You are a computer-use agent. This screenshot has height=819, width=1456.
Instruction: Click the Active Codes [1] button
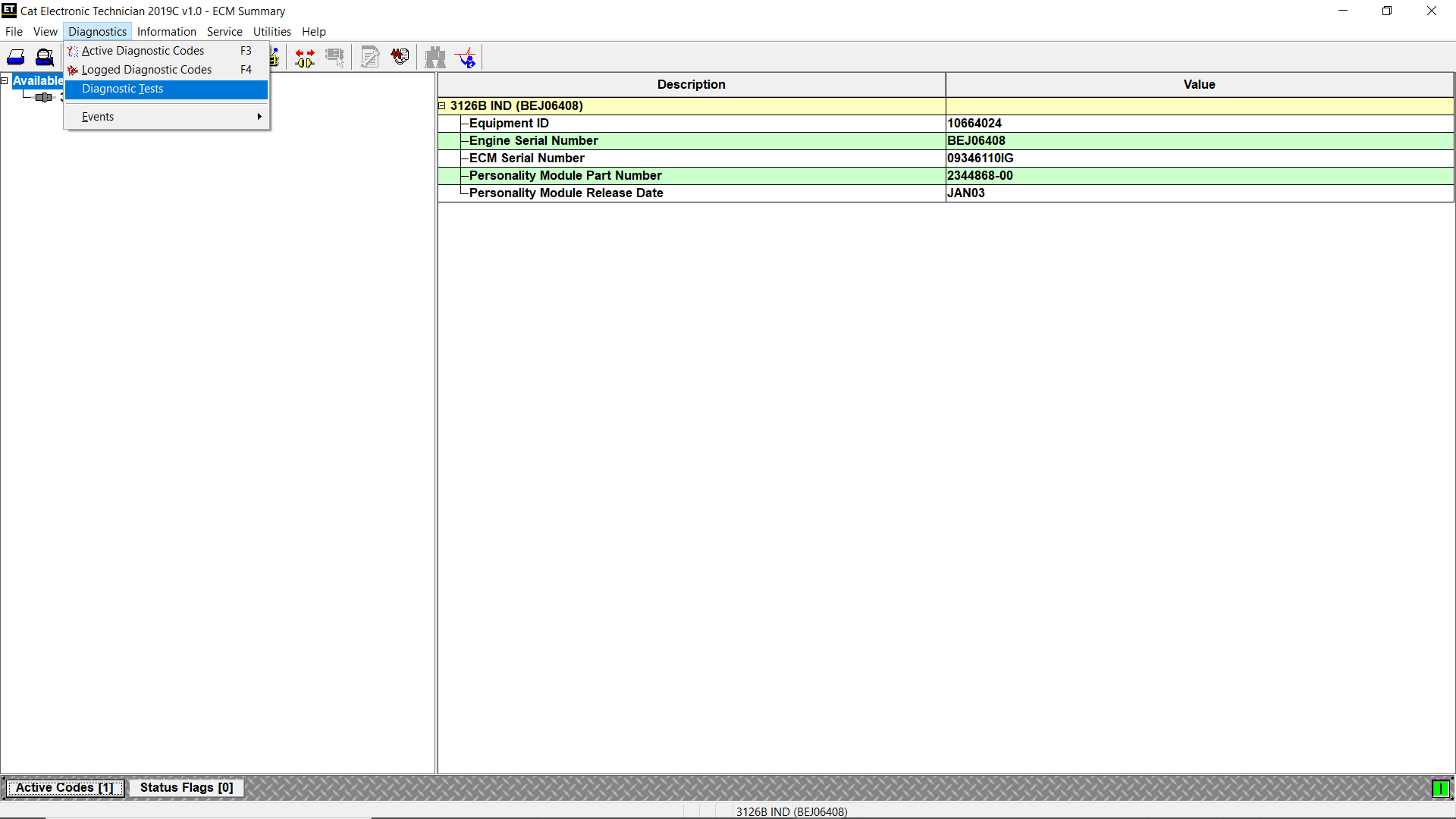[x=64, y=788]
